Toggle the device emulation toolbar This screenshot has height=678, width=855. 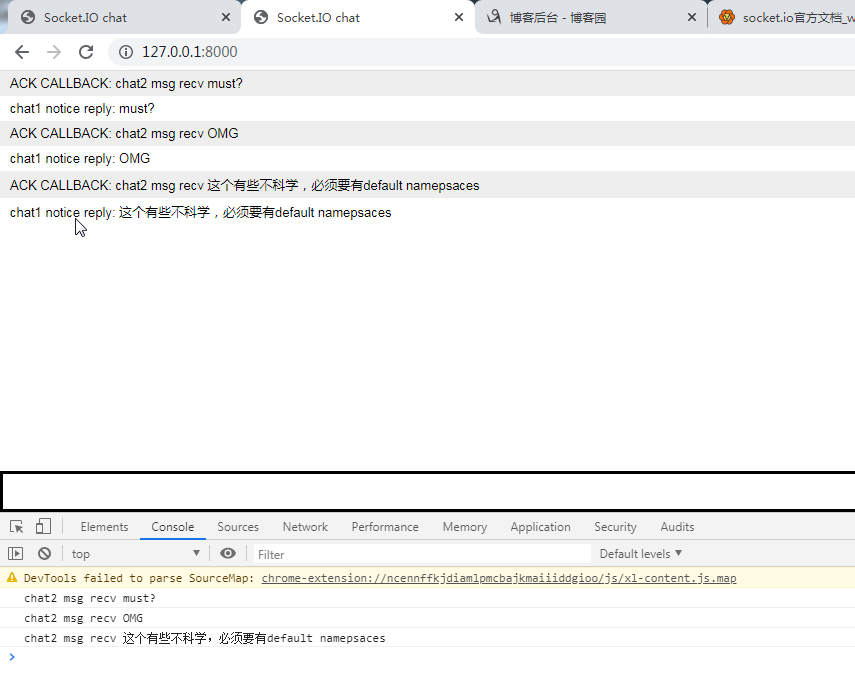coord(41,526)
